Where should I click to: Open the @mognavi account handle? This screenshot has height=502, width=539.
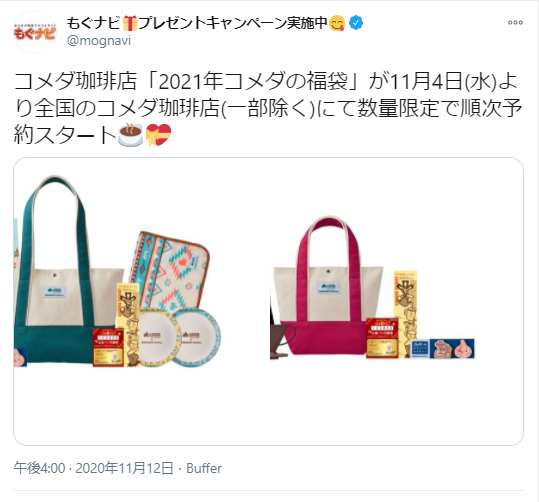coord(99,41)
